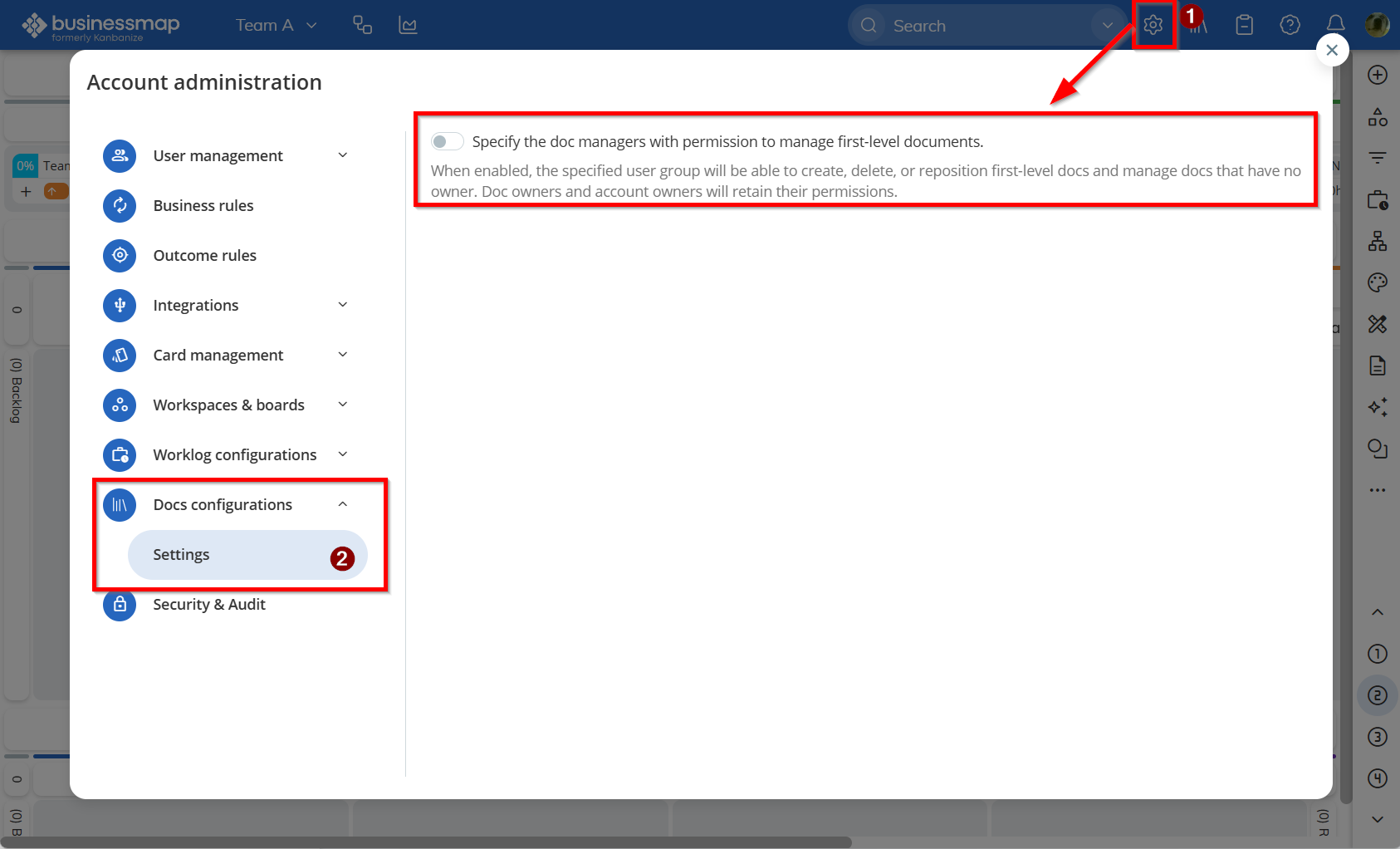Toggle the doc managers permission switch

click(x=447, y=142)
